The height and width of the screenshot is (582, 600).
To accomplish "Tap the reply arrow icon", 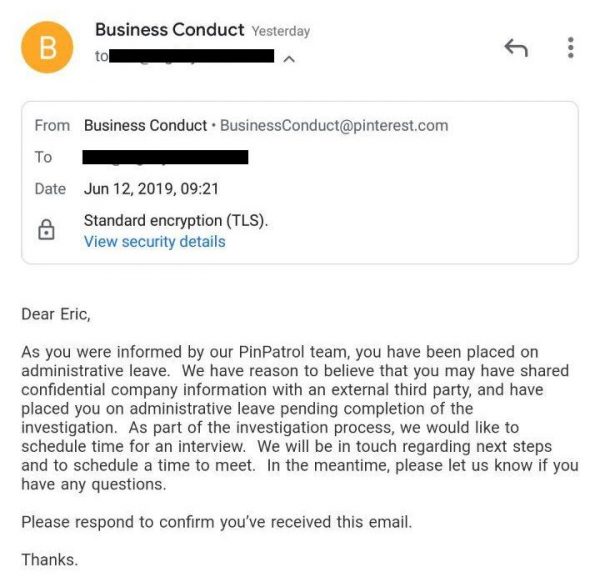I will (x=515, y=47).
